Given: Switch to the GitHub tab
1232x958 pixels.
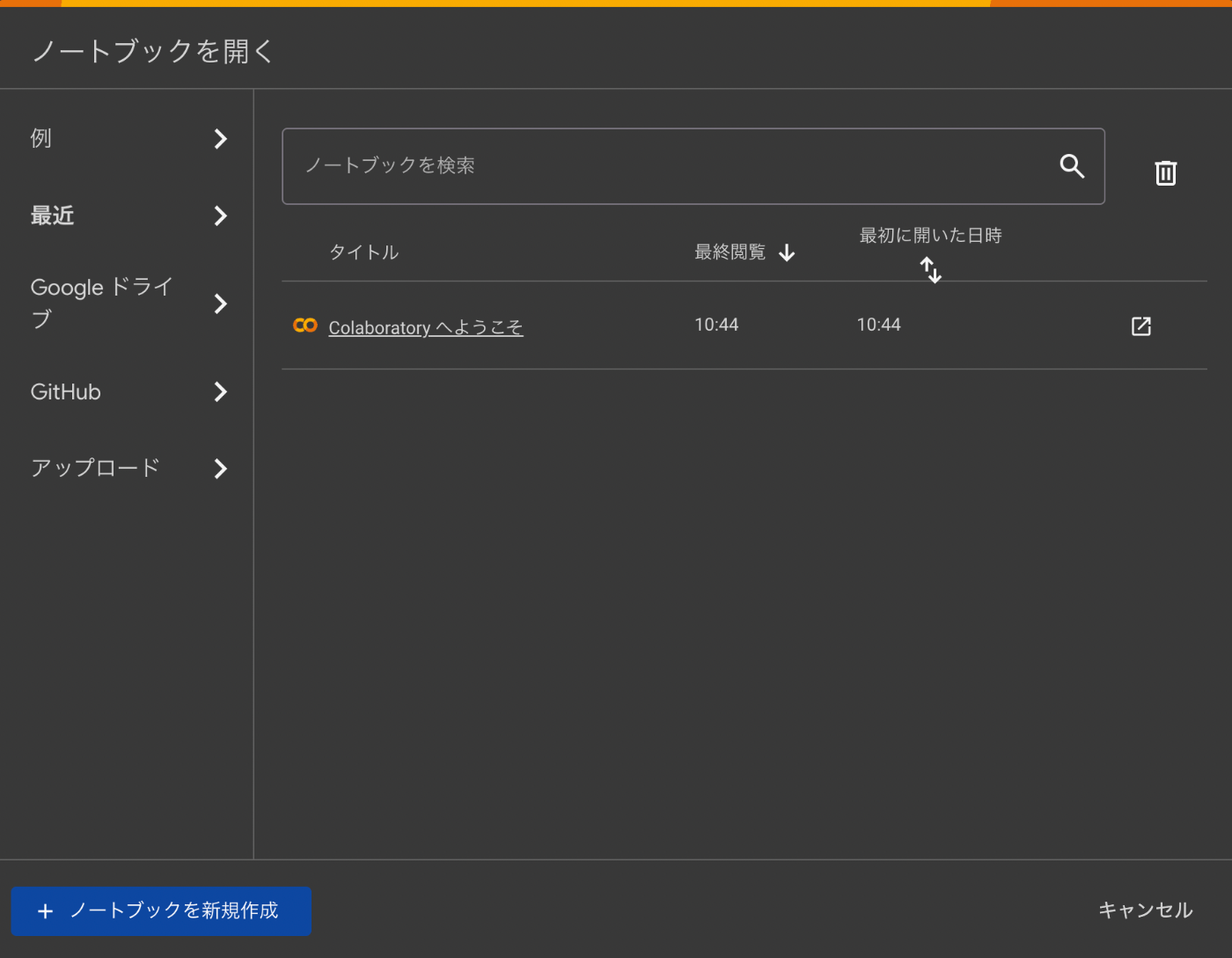Looking at the screenshot, I should tap(127, 391).
